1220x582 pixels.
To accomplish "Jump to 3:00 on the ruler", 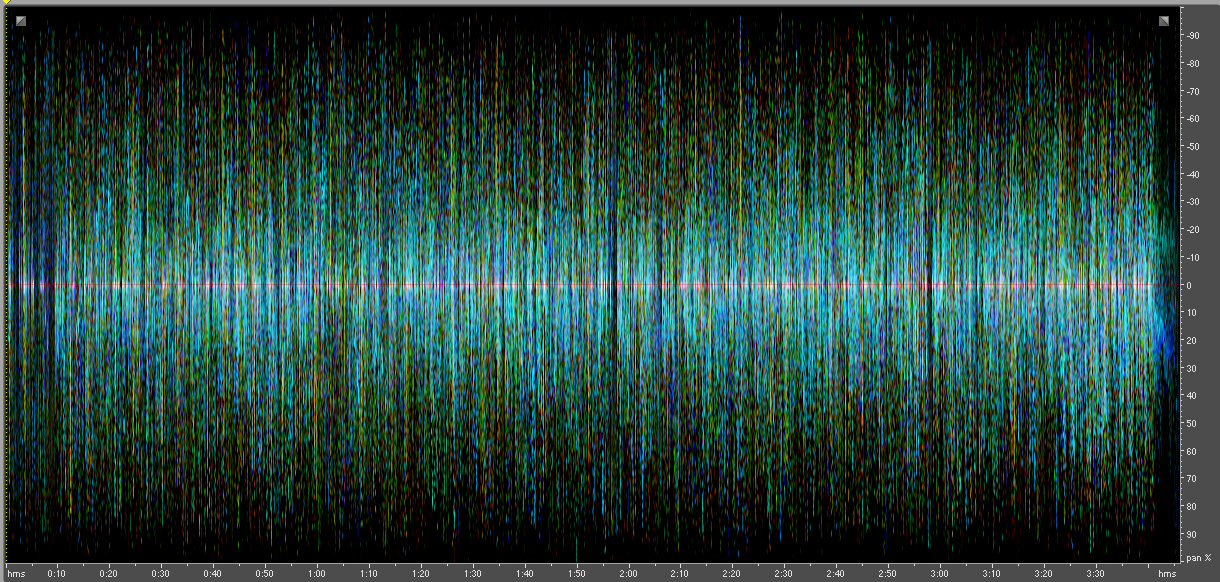I will click(x=939, y=574).
